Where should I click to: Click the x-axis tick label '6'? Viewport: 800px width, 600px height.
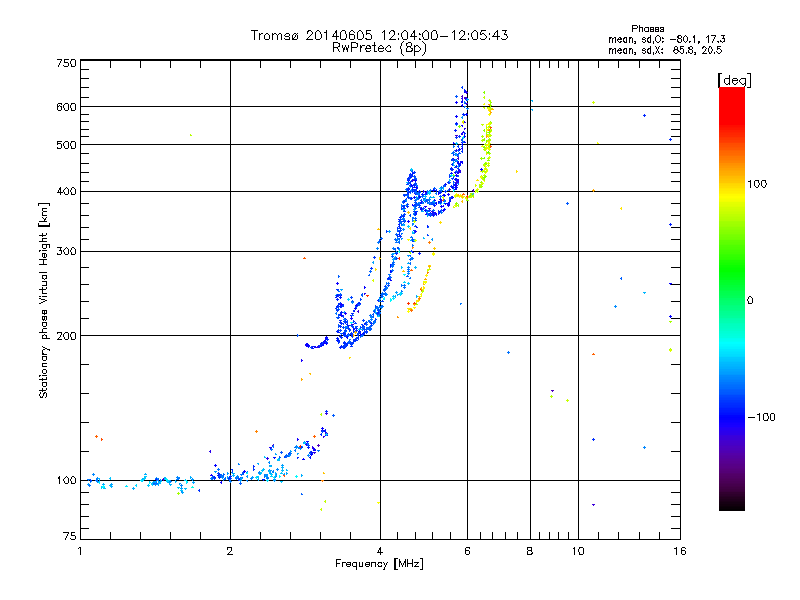coord(467,551)
